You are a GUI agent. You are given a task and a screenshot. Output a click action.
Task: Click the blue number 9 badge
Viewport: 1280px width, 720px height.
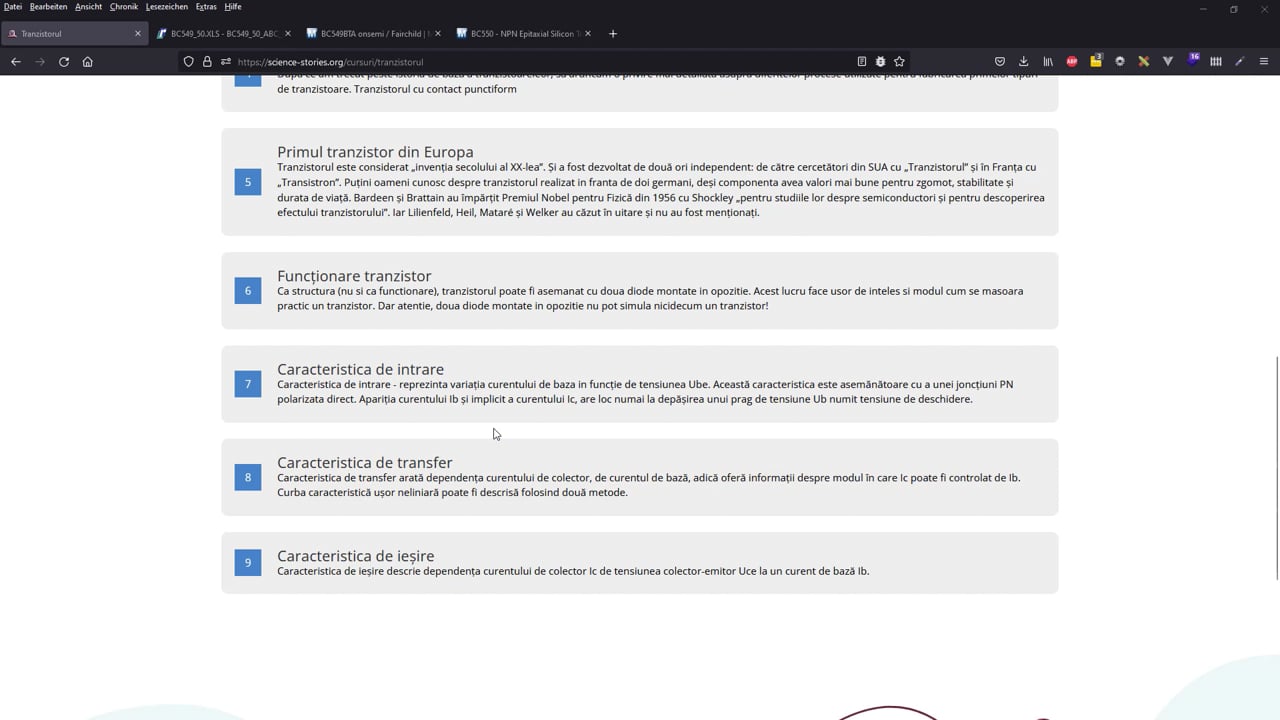248,562
